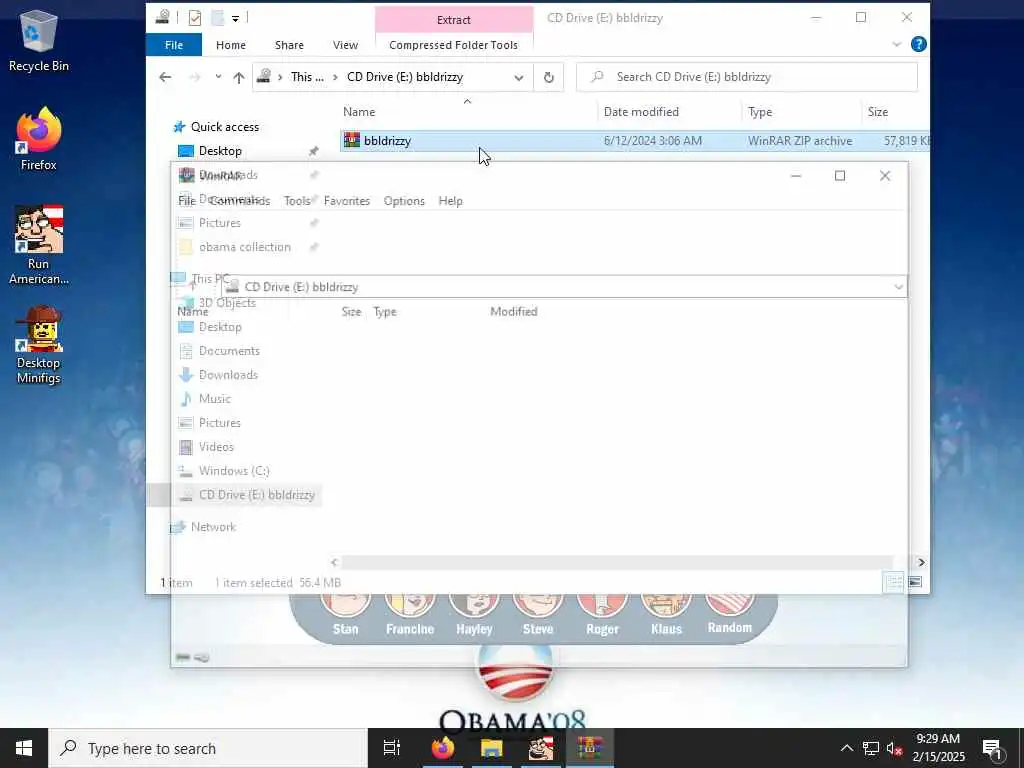Viewport: 1024px width, 768px height.
Task: Unpin Desktop using its pin icon
Action: pyautogui.click(x=313, y=151)
